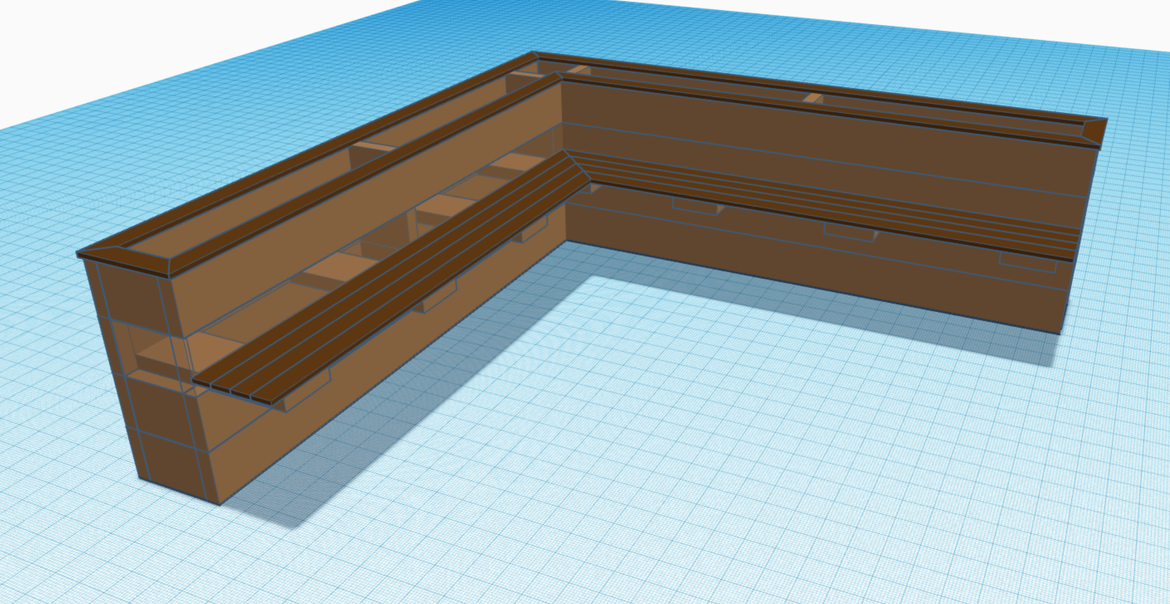This screenshot has width=1170, height=604.
Task: Click middle support bracket under right bench
Action: coord(849,234)
